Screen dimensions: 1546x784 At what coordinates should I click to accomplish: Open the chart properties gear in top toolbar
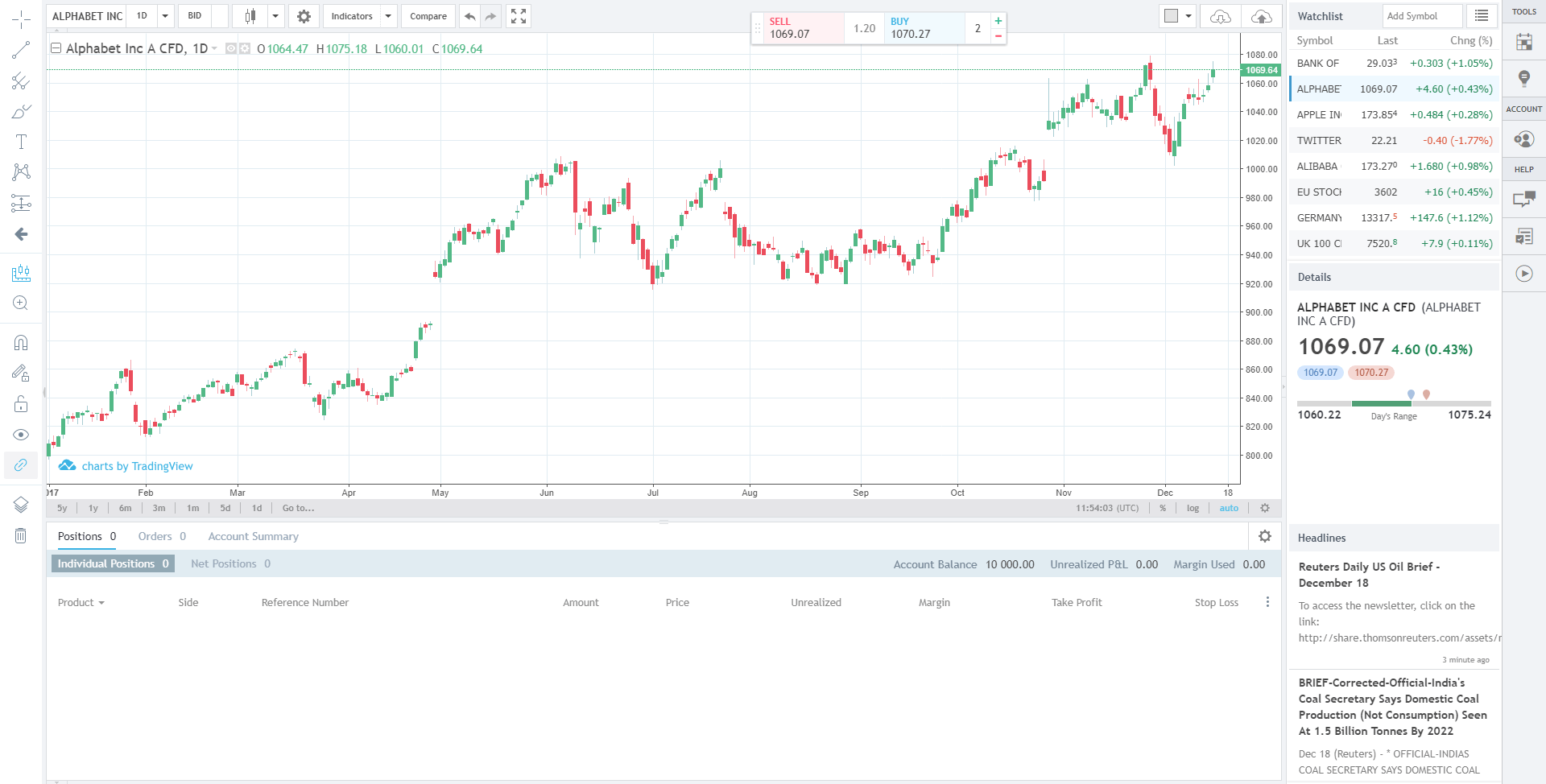click(x=304, y=16)
